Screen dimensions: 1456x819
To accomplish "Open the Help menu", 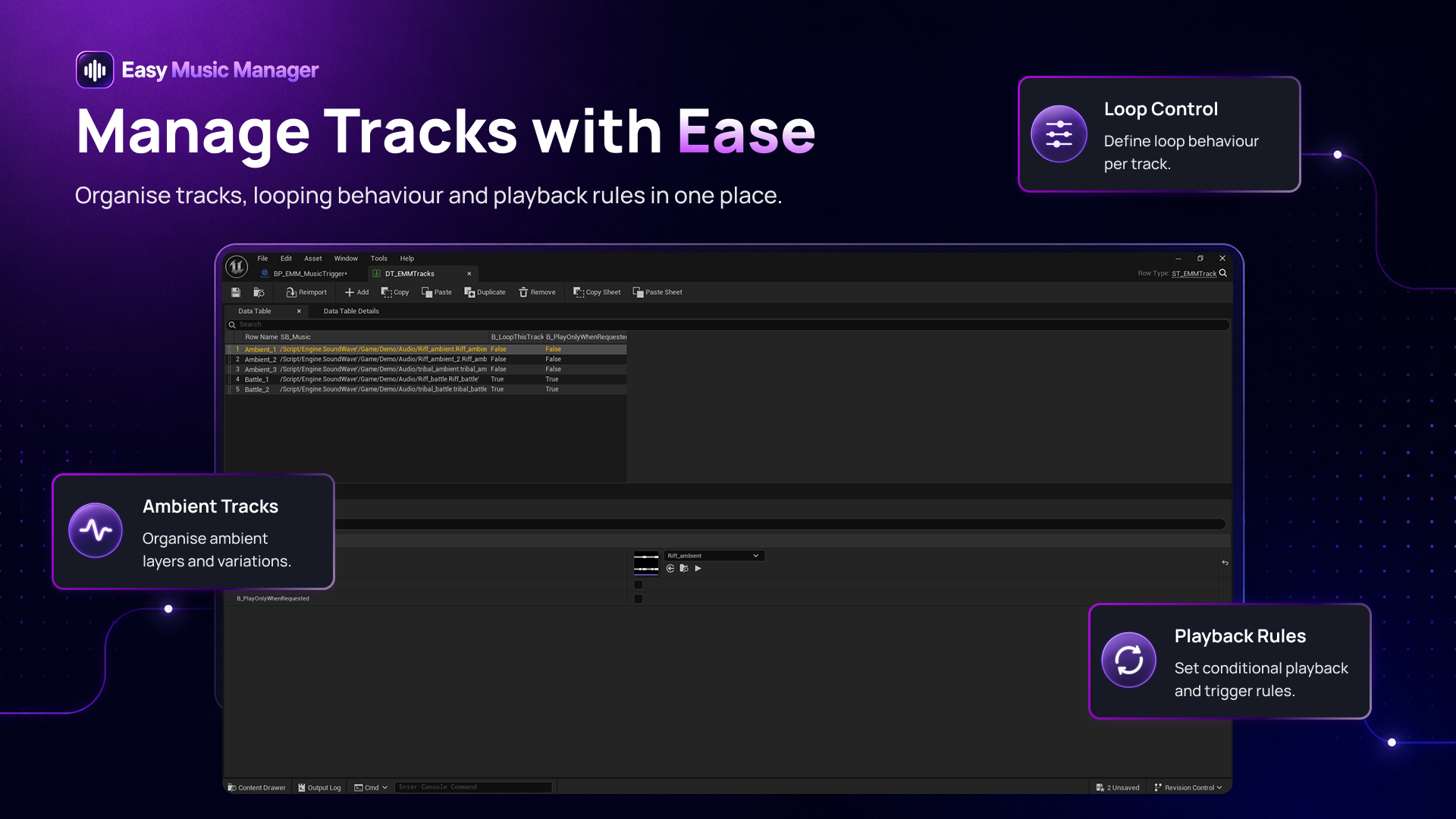I will pyautogui.click(x=407, y=259).
